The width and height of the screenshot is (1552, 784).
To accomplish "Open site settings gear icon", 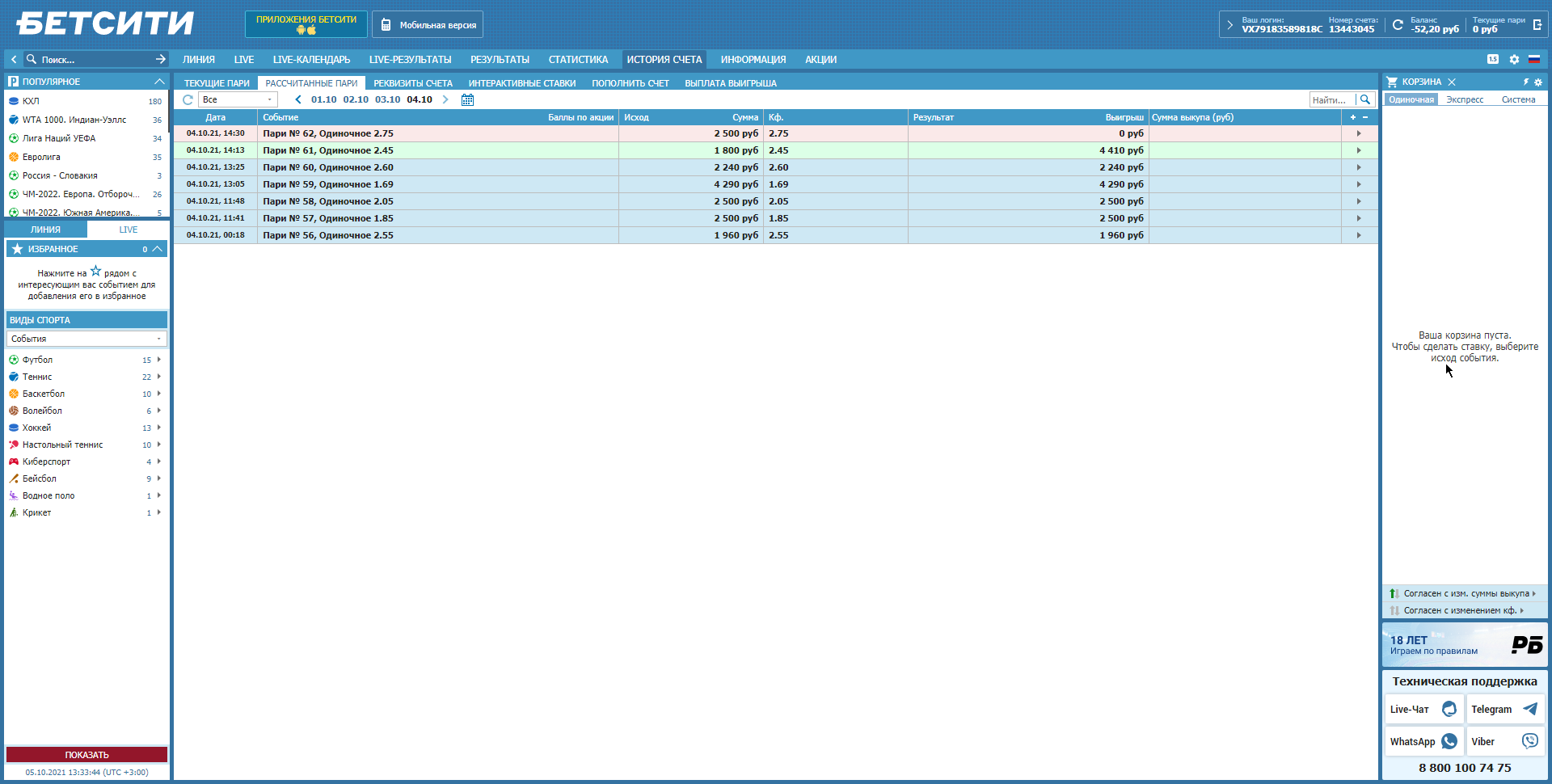I will [x=1514, y=59].
